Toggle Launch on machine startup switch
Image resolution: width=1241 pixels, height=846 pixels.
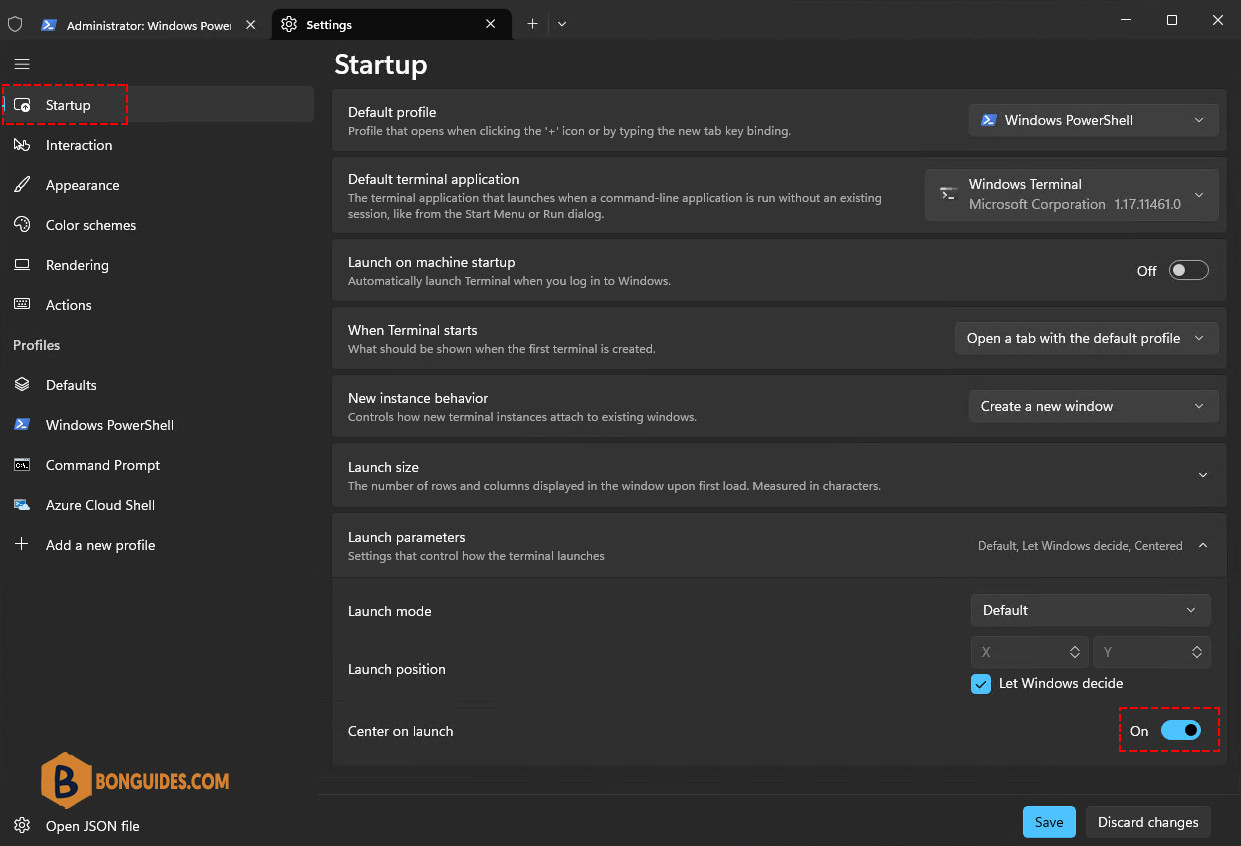point(1188,271)
